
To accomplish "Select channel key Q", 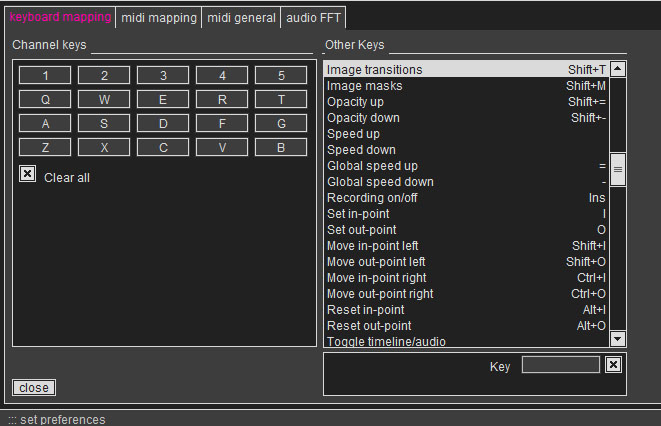I will (x=45, y=100).
